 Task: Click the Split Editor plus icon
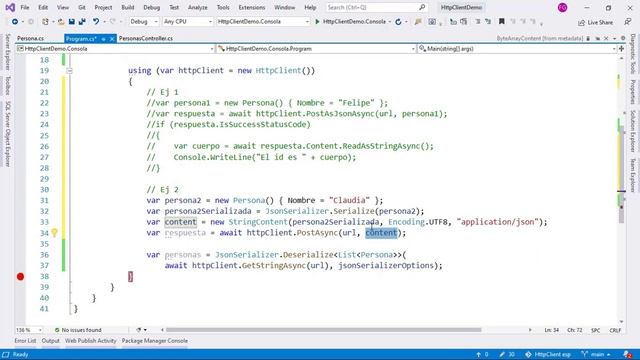click(621, 49)
